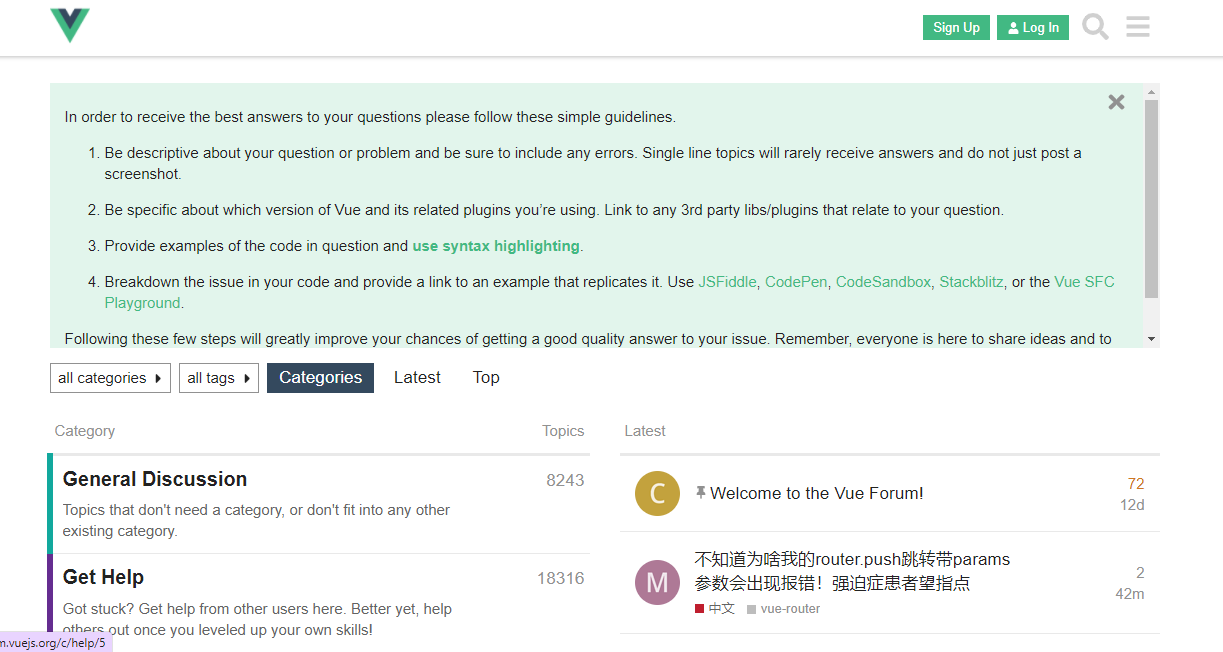Open the use syntax highlighting link

point(496,246)
